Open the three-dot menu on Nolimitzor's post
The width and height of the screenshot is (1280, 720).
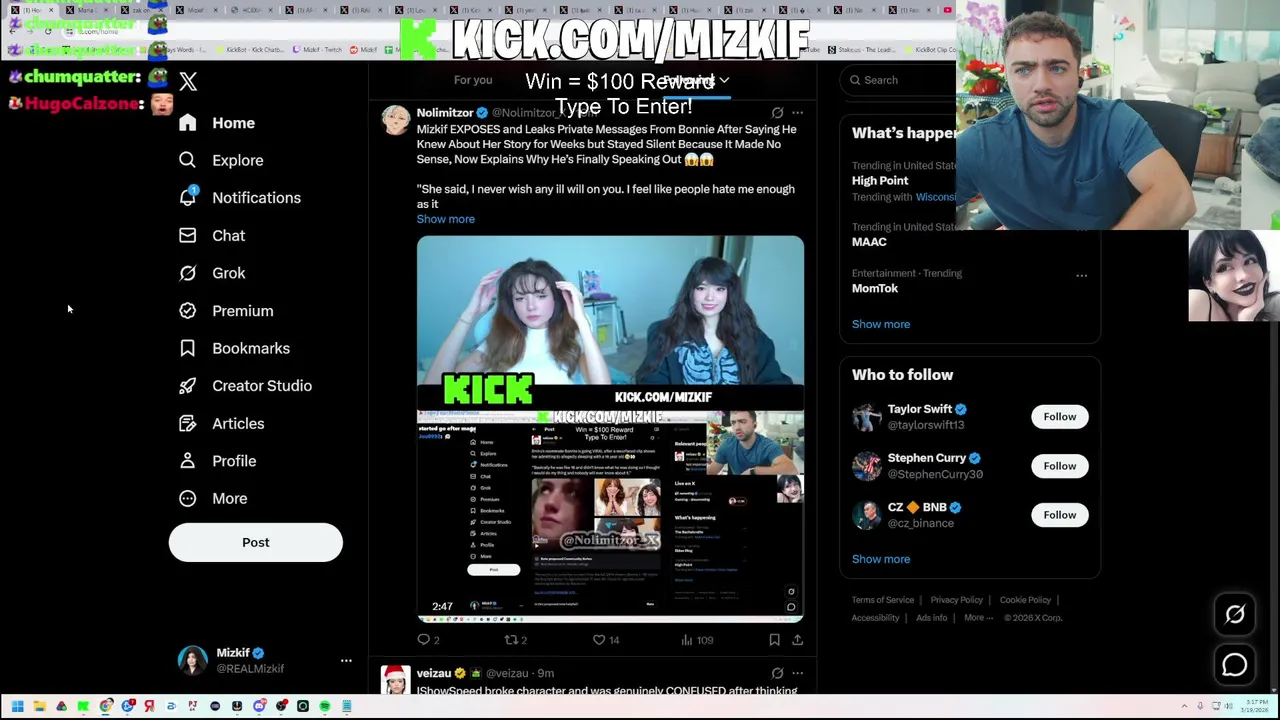click(797, 113)
